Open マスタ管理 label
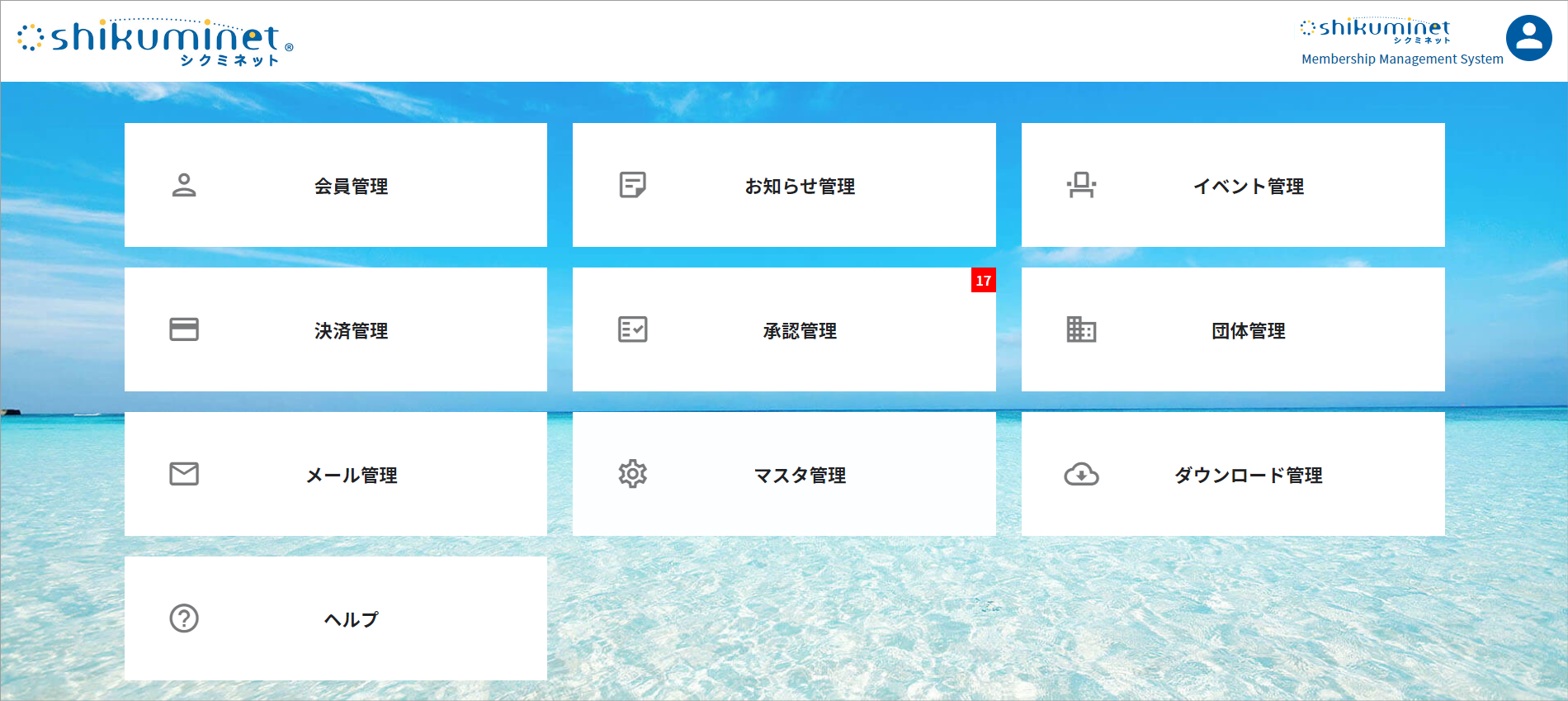The width and height of the screenshot is (1568, 701). click(x=800, y=476)
